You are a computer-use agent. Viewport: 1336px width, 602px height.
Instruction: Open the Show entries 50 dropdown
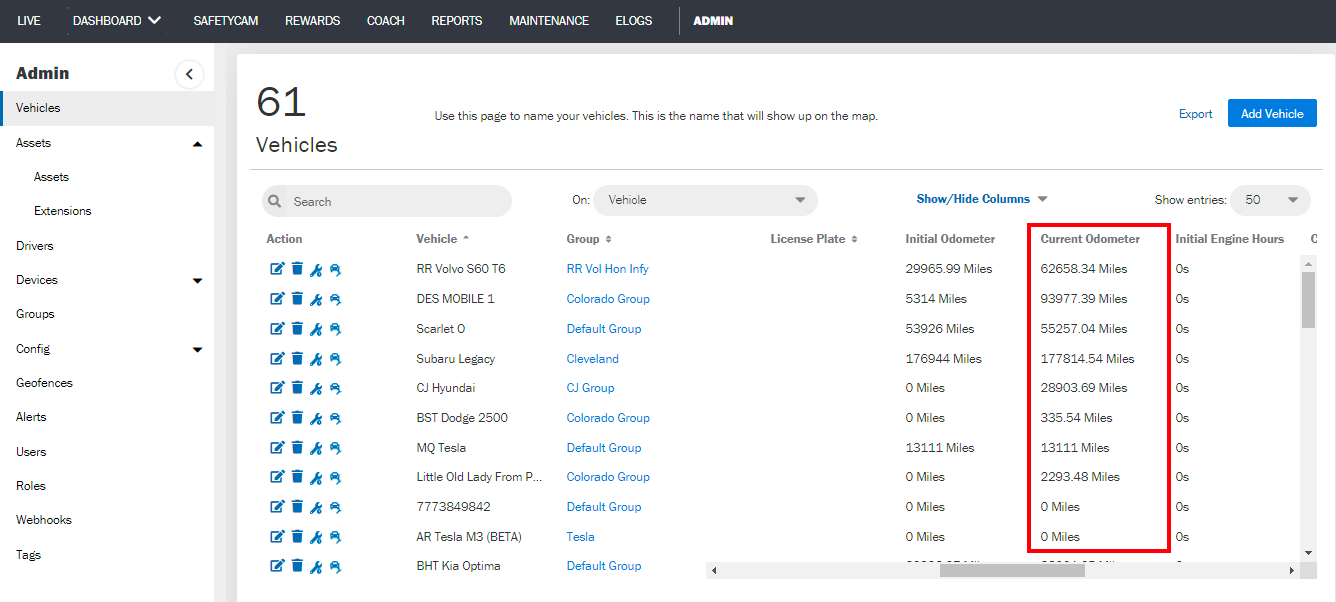coord(1270,200)
